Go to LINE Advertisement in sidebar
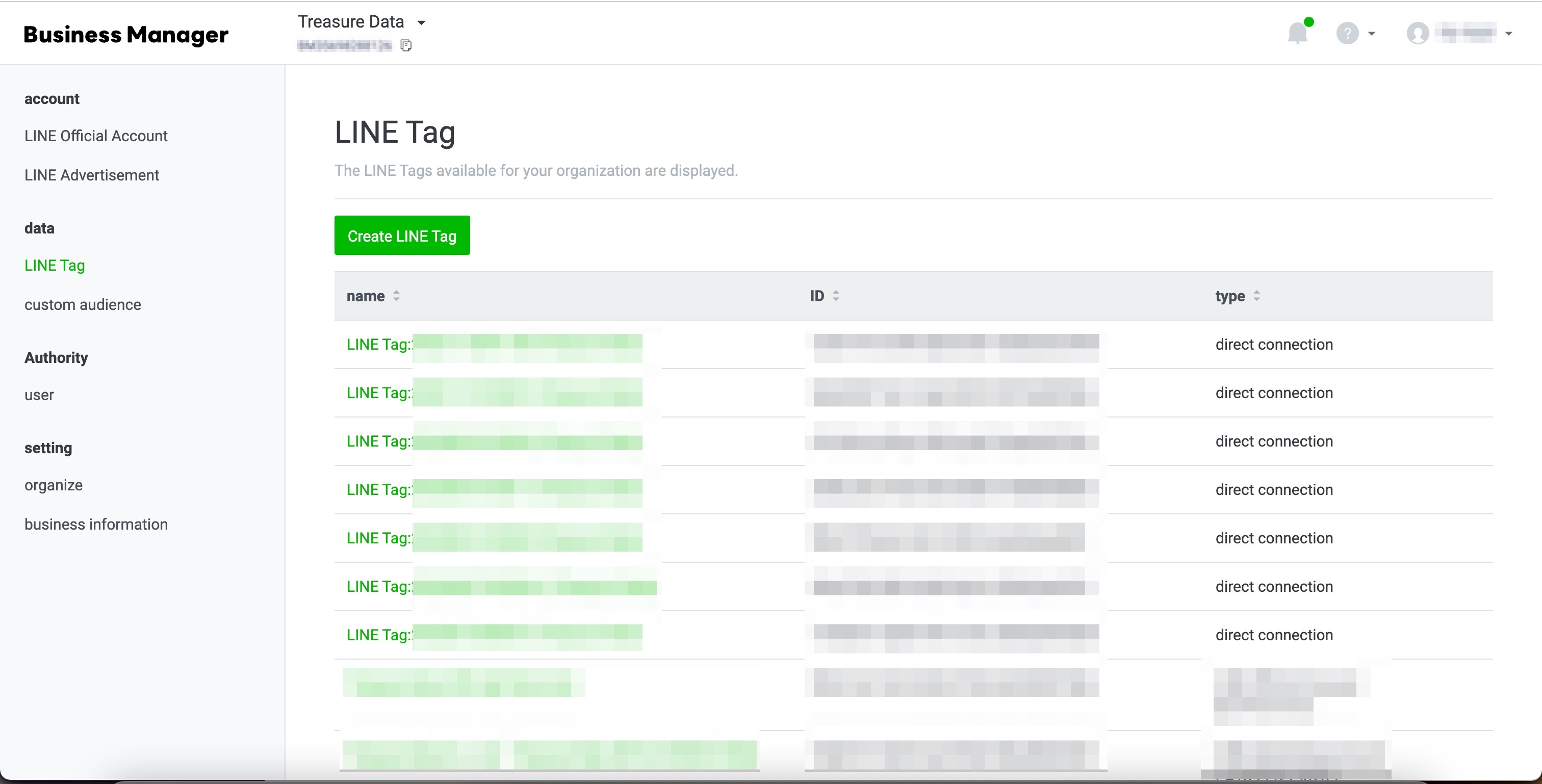This screenshot has width=1542, height=784. click(92, 175)
